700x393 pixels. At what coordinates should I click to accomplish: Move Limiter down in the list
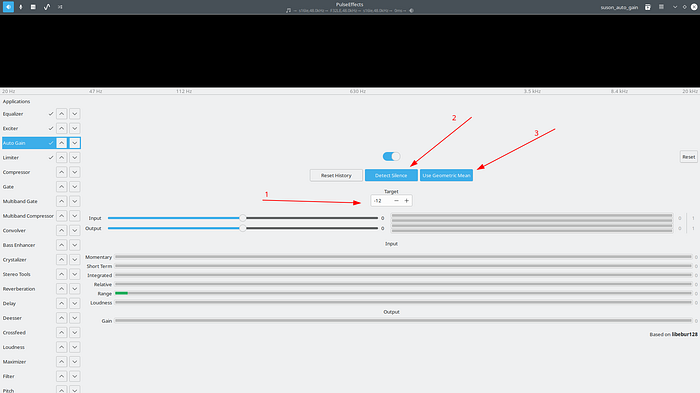pos(75,158)
